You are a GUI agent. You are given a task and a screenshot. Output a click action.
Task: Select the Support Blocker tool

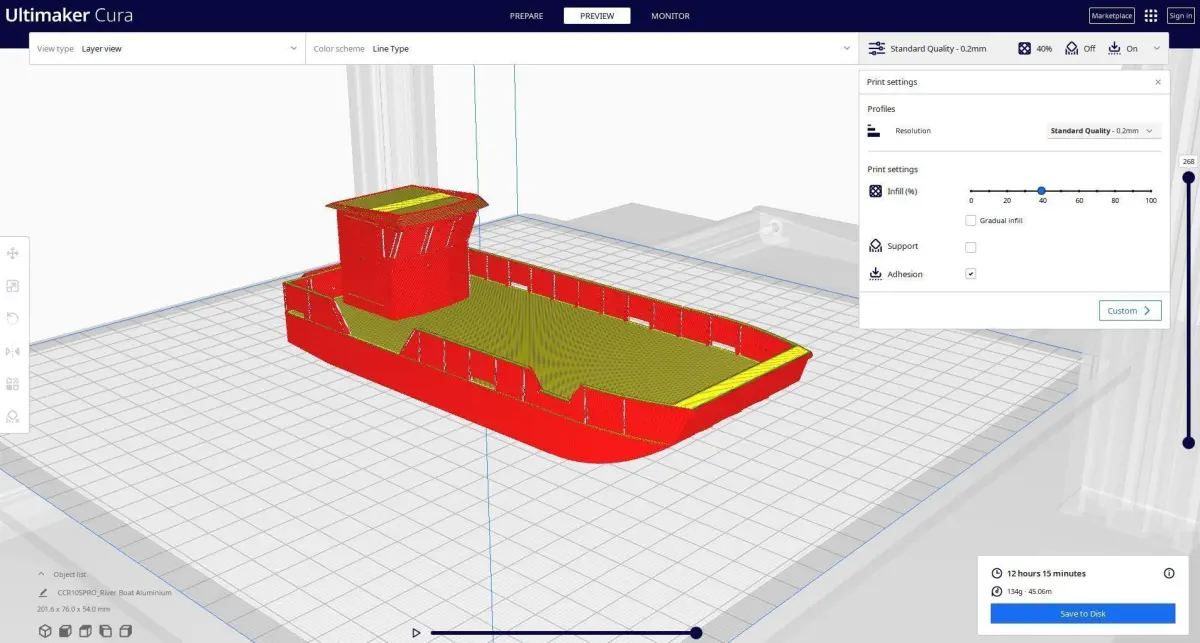pos(13,416)
